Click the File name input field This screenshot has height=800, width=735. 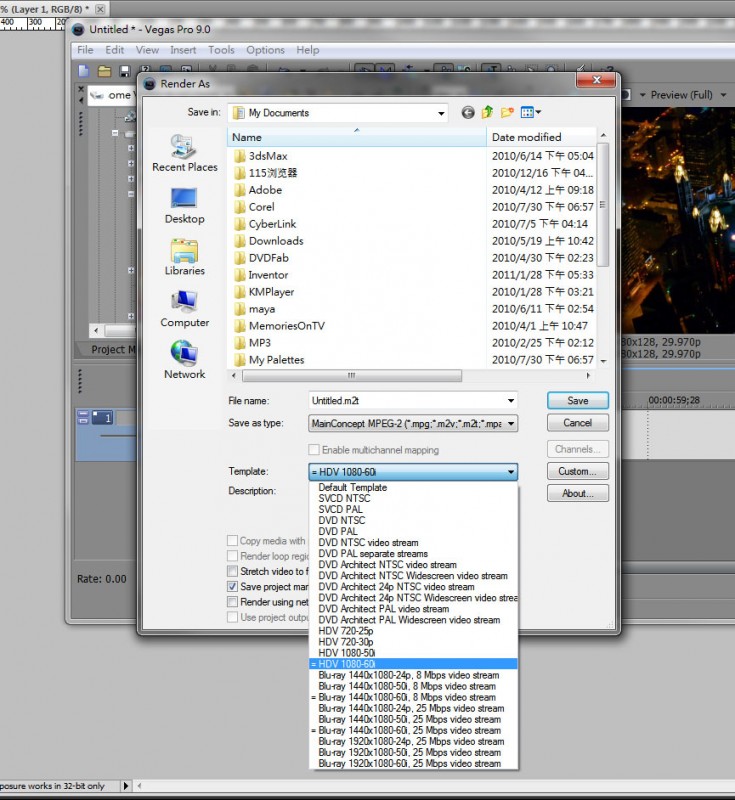[x=412, y=400]
